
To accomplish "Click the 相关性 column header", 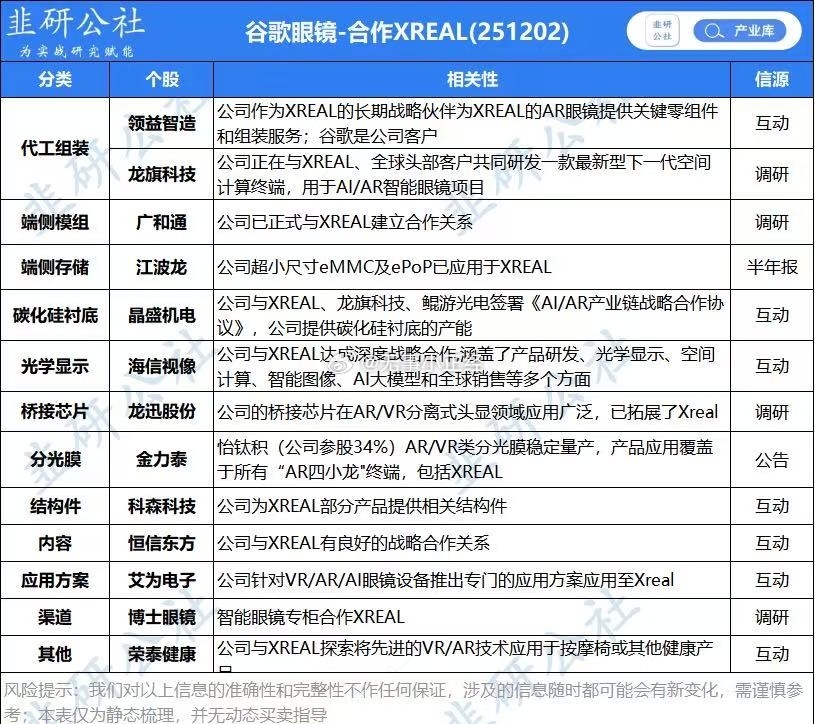I will click(472, 80).
